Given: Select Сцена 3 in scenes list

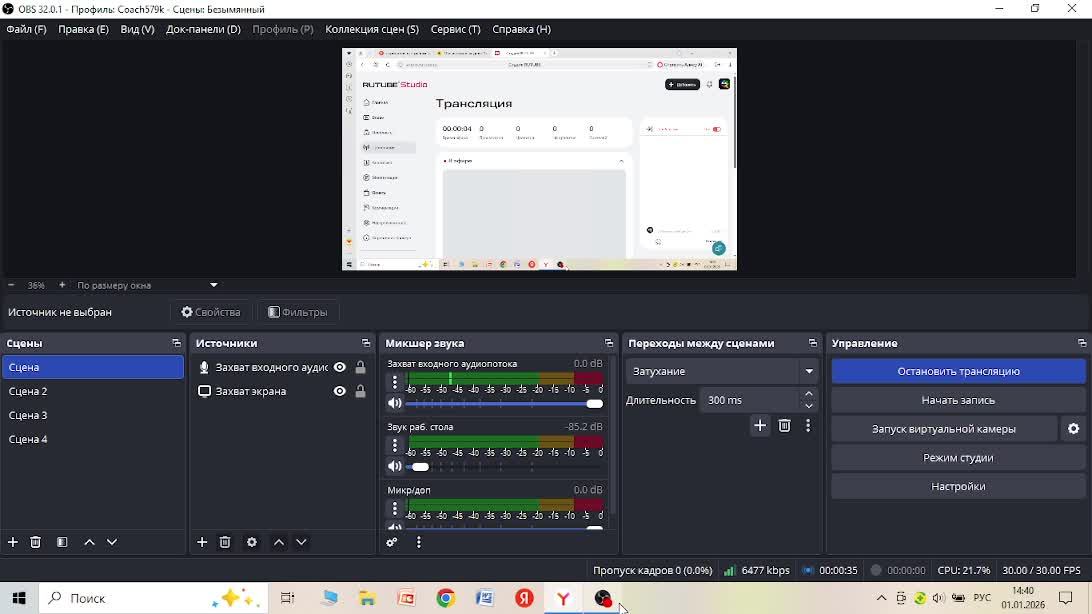Looking at the screenshot, I should [x=29, y=415].
